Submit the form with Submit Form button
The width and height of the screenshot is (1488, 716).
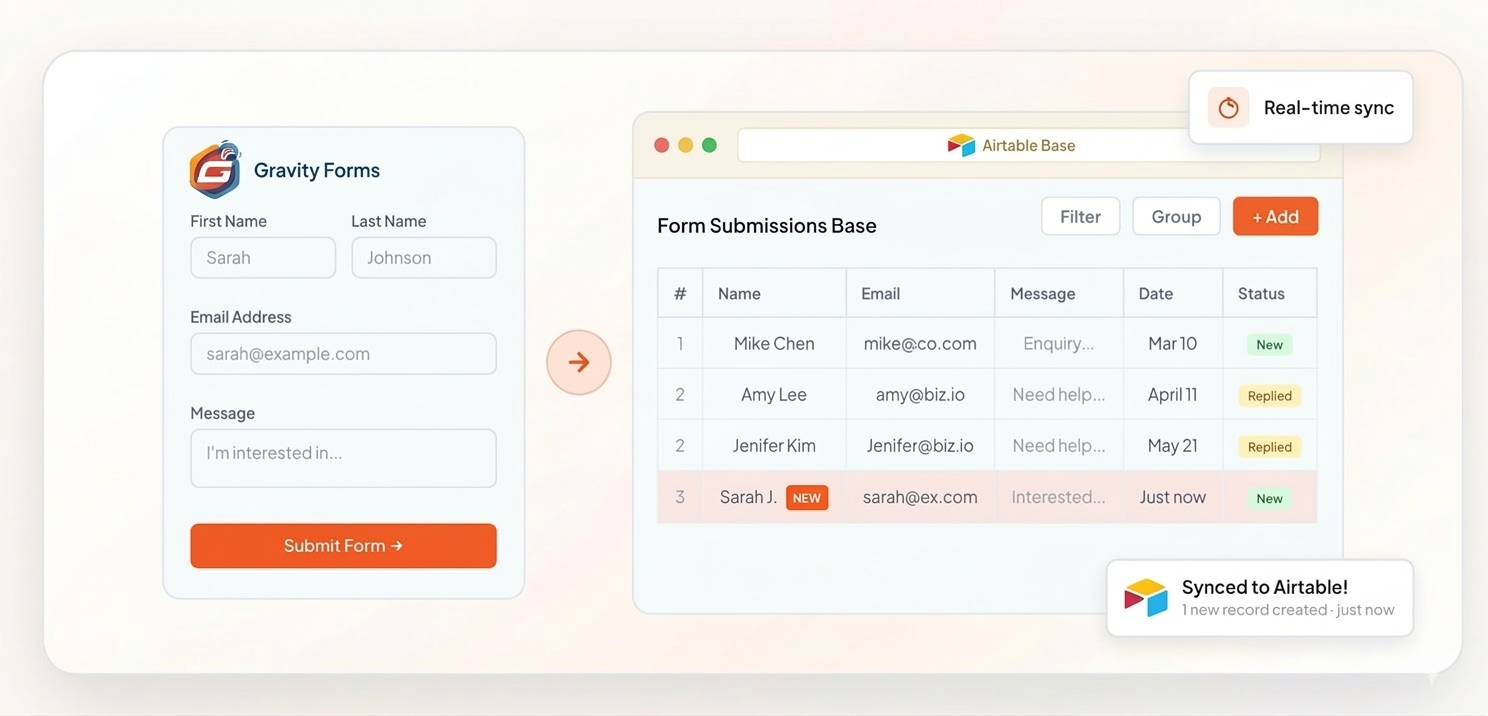tap(343, 546)
